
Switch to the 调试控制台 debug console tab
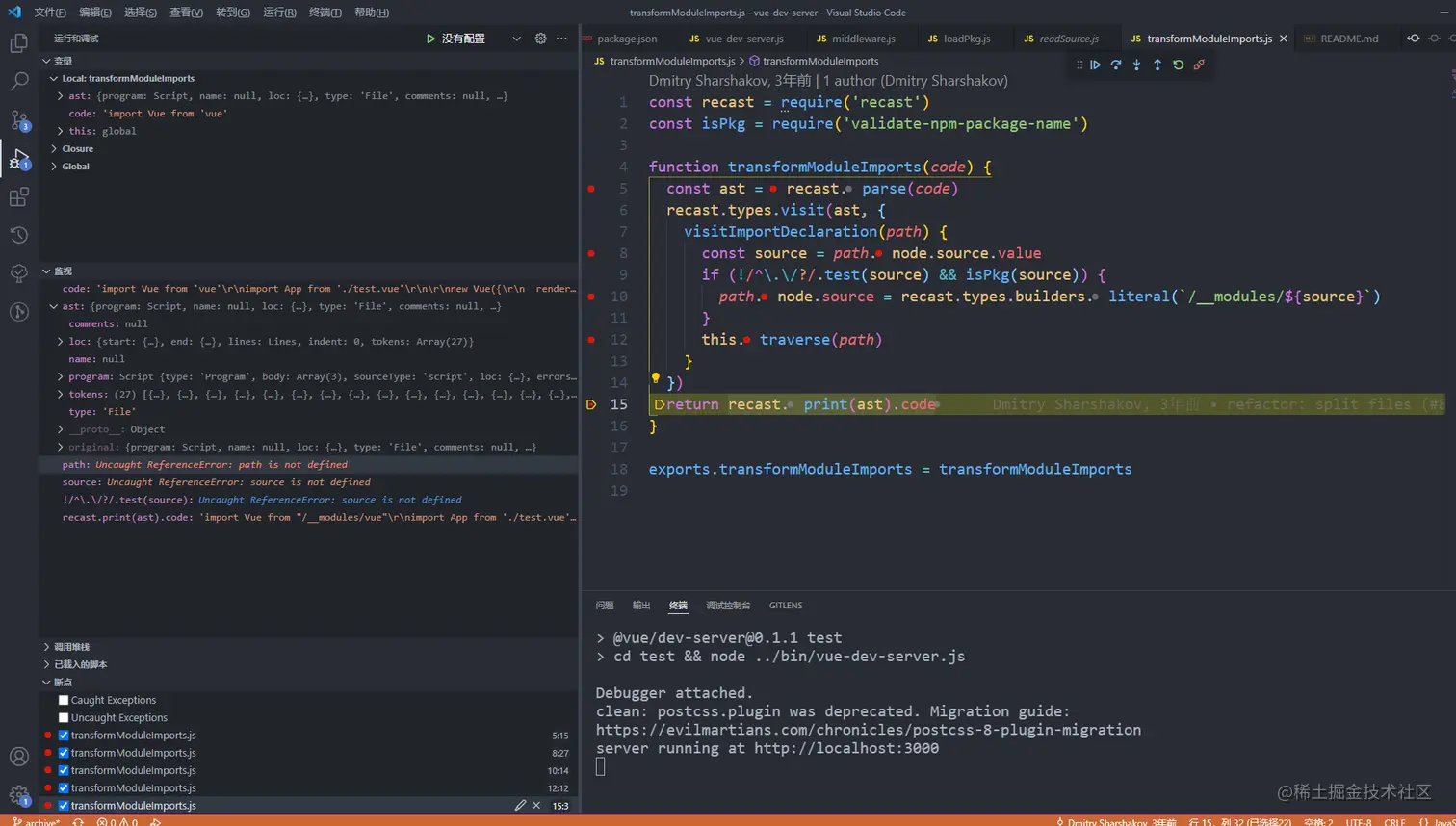coord(728,606)
